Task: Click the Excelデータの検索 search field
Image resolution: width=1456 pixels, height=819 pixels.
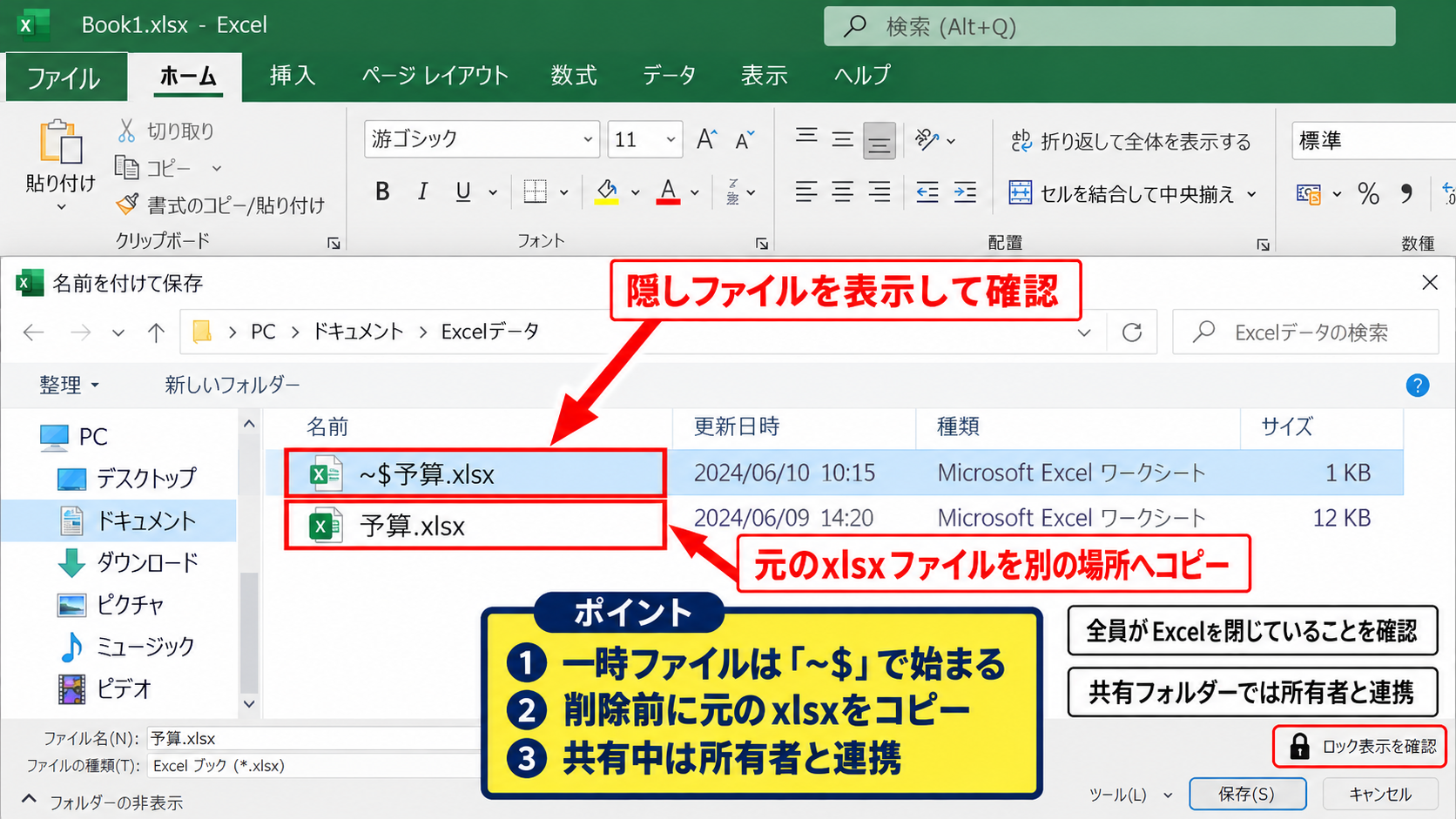Action: pyautogui.click(x=1305, y=332)
